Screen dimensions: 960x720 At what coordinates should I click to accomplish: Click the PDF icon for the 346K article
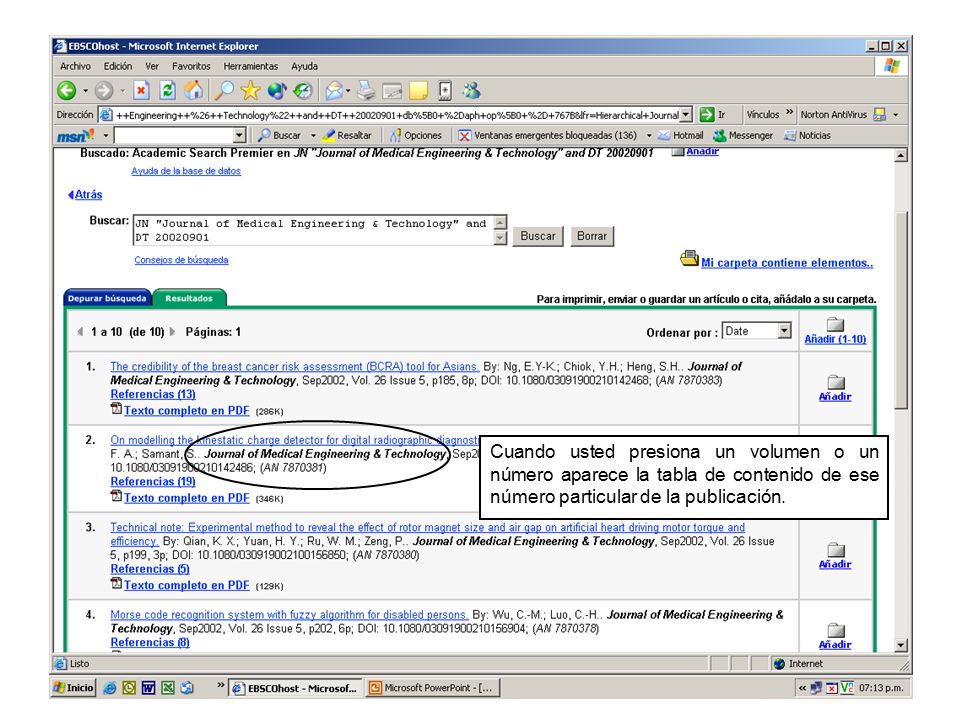[x=116, y=497]
